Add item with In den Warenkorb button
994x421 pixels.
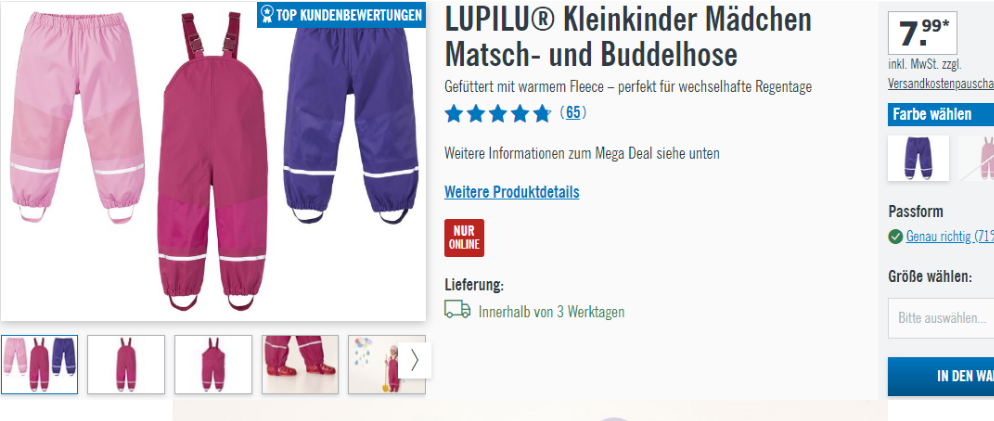941,376
